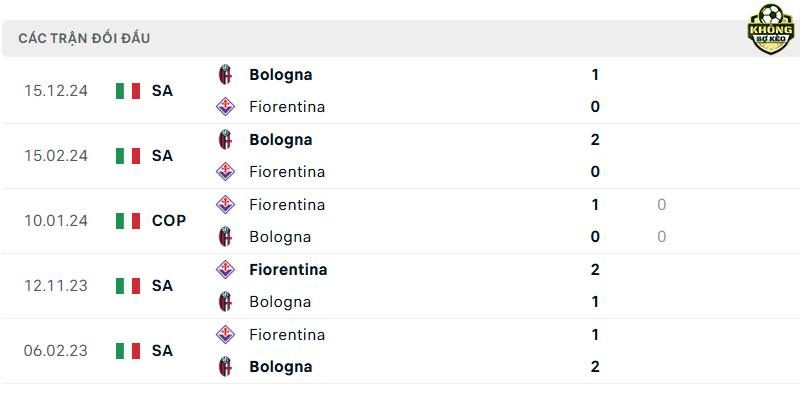Click Italy flag beside 15.02.24 date
This screenshot has height=400, width=800.
pos(128,156)
